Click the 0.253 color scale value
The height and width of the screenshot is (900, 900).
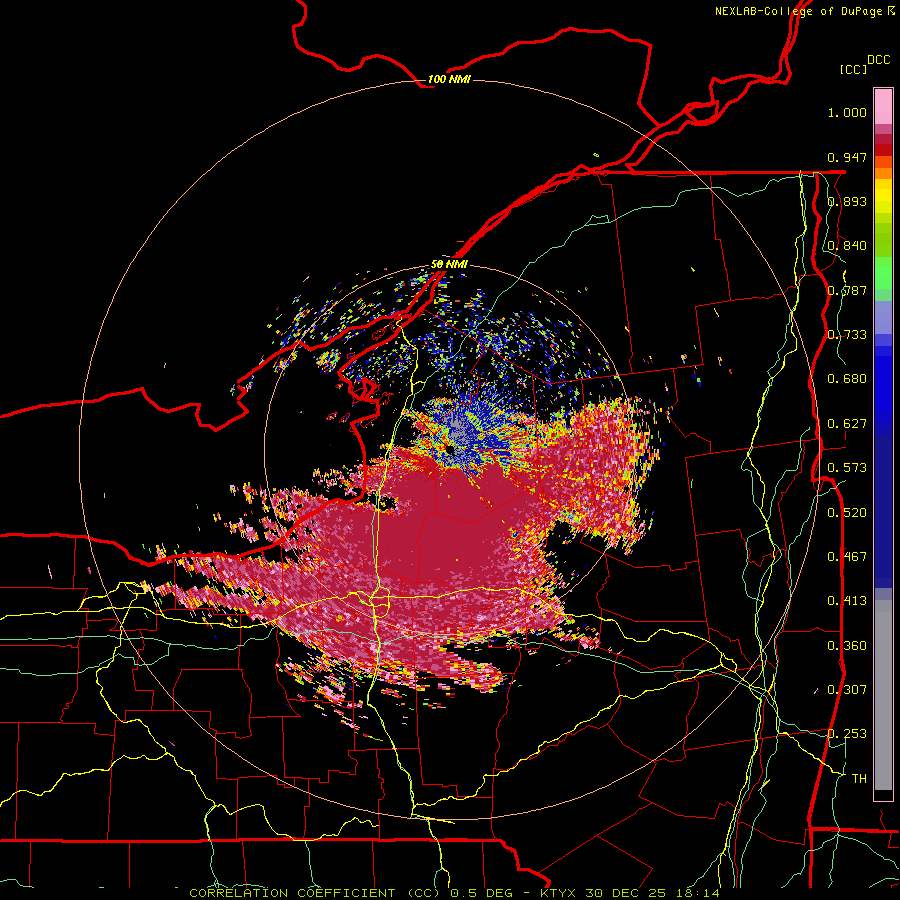pyautogui.click(x=847, y=734)
